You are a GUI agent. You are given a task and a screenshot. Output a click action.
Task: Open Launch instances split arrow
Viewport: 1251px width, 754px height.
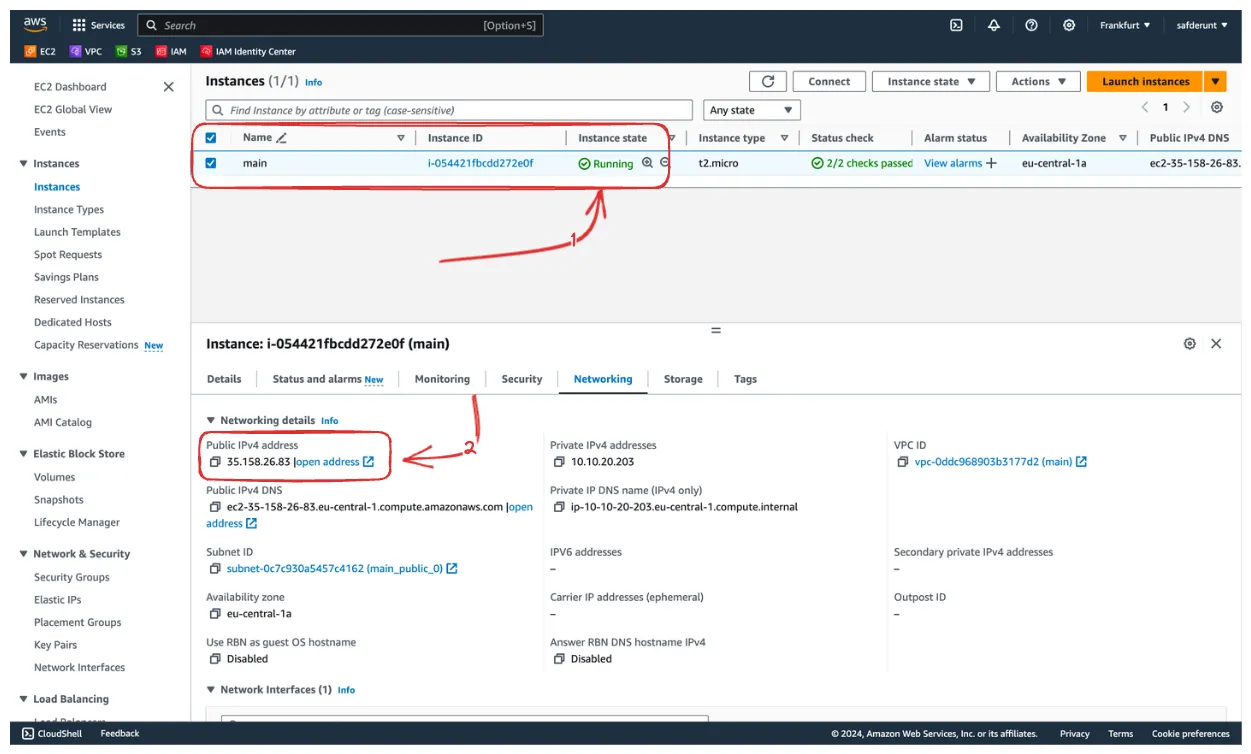click(x=1216, y=82)
